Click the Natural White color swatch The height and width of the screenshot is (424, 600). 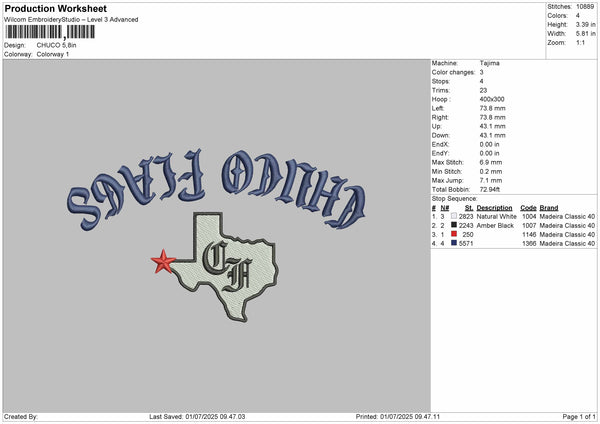point(454,216)
